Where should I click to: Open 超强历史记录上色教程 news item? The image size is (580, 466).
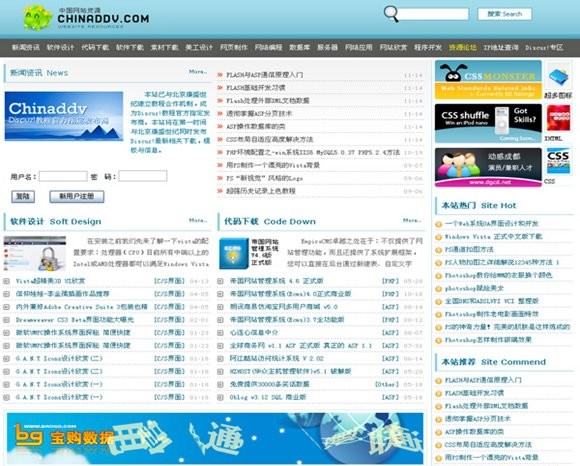click(261, 191)
